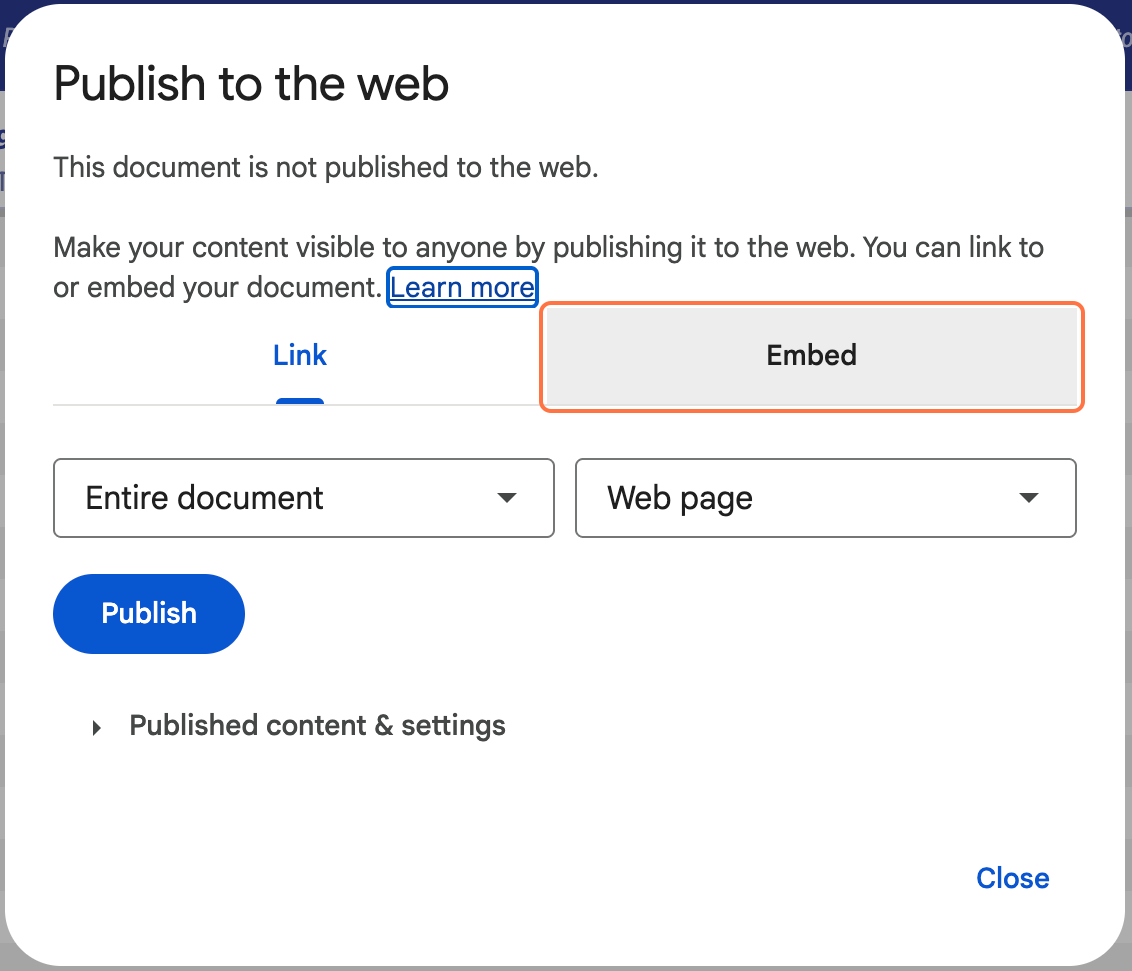Click the arrow in Entire document dropdown
Screen dimensions: 1132x971
507,498
